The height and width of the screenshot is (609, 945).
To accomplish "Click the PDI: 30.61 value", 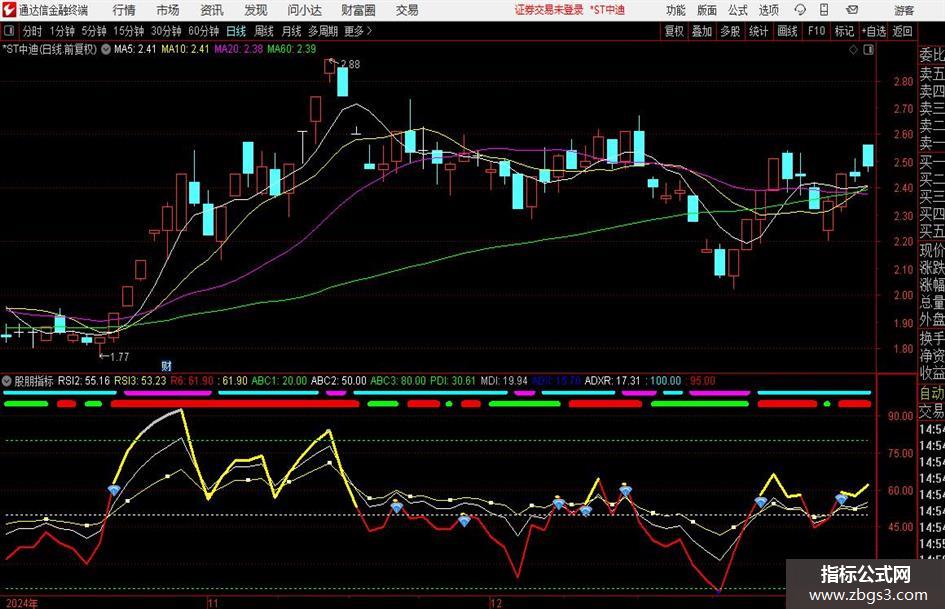I will pyautogui.click(x=453, y=381).
